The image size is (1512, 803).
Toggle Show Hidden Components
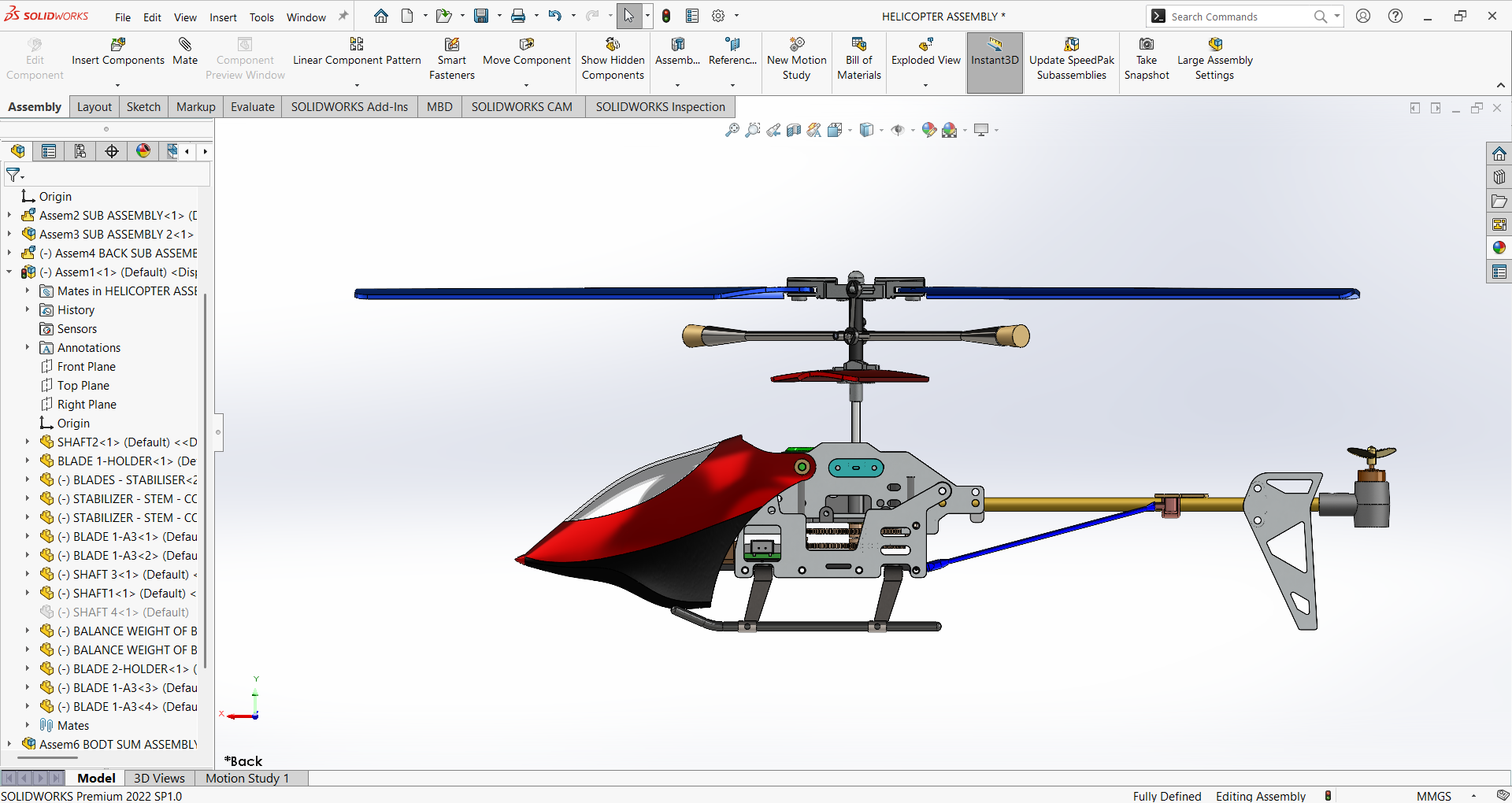tap(613, 45)
